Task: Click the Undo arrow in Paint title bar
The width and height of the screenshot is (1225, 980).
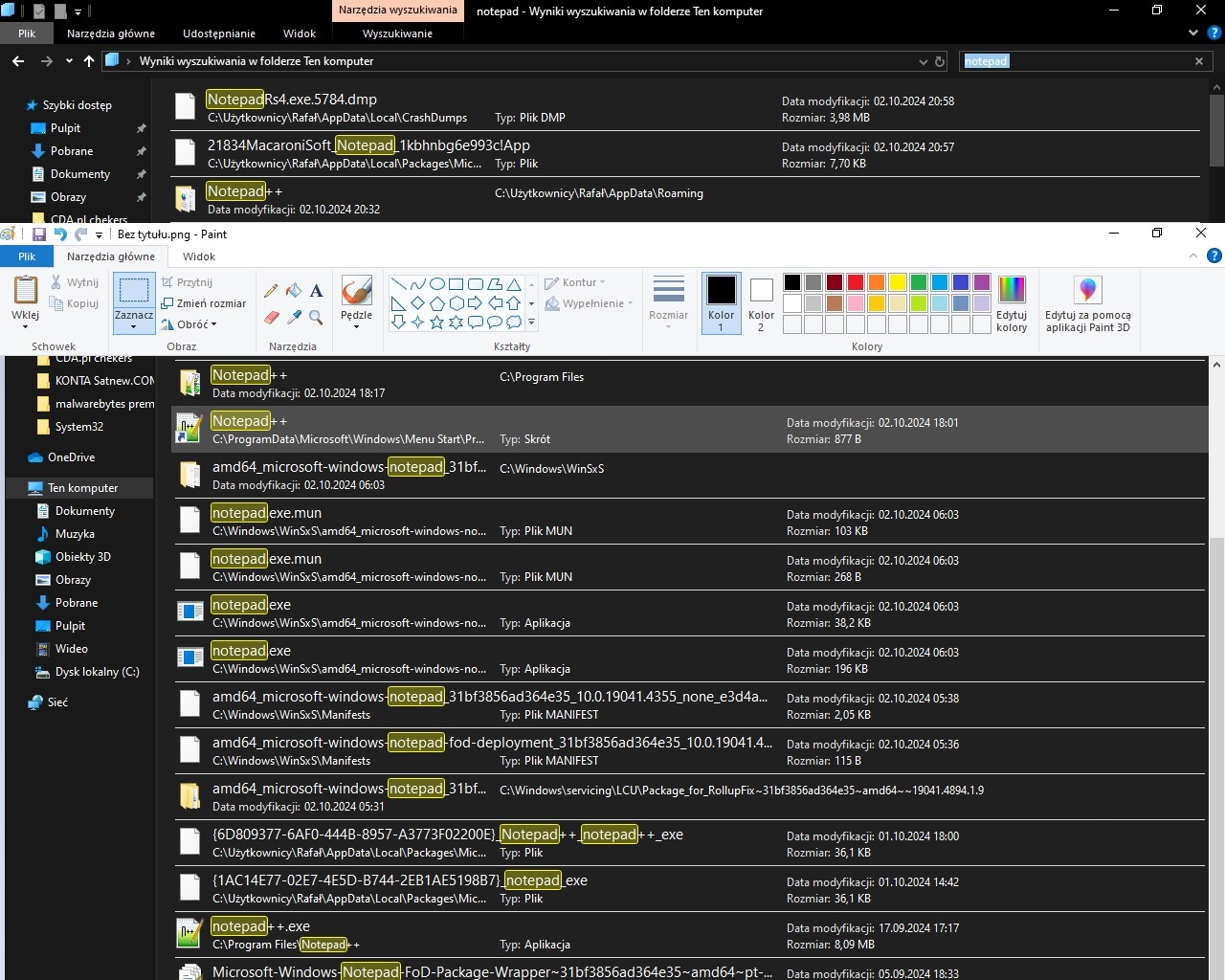Action: [60, 234]
